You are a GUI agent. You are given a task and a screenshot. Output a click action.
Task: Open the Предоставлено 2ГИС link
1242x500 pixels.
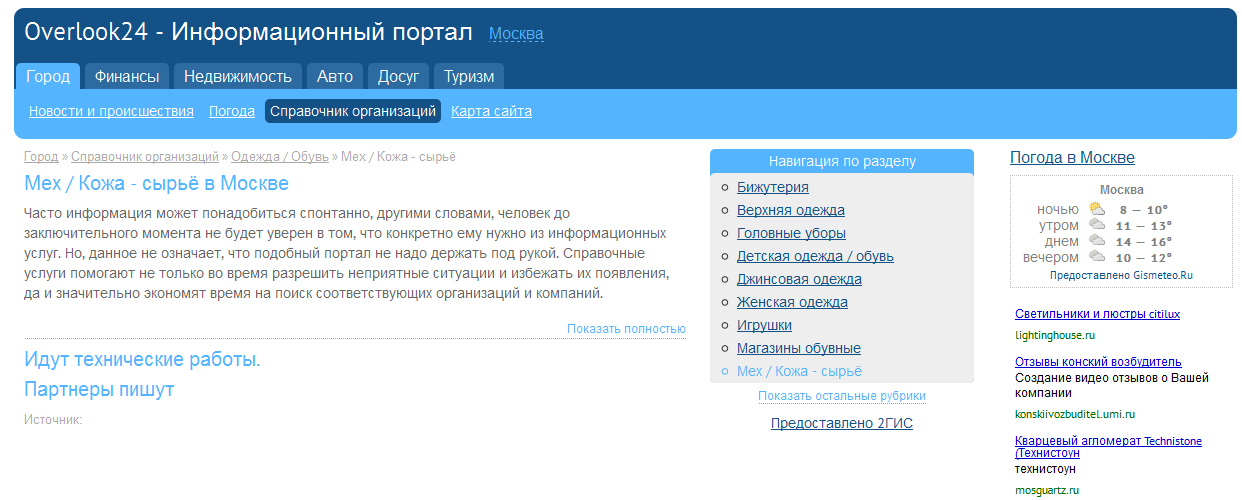(842, 423)
